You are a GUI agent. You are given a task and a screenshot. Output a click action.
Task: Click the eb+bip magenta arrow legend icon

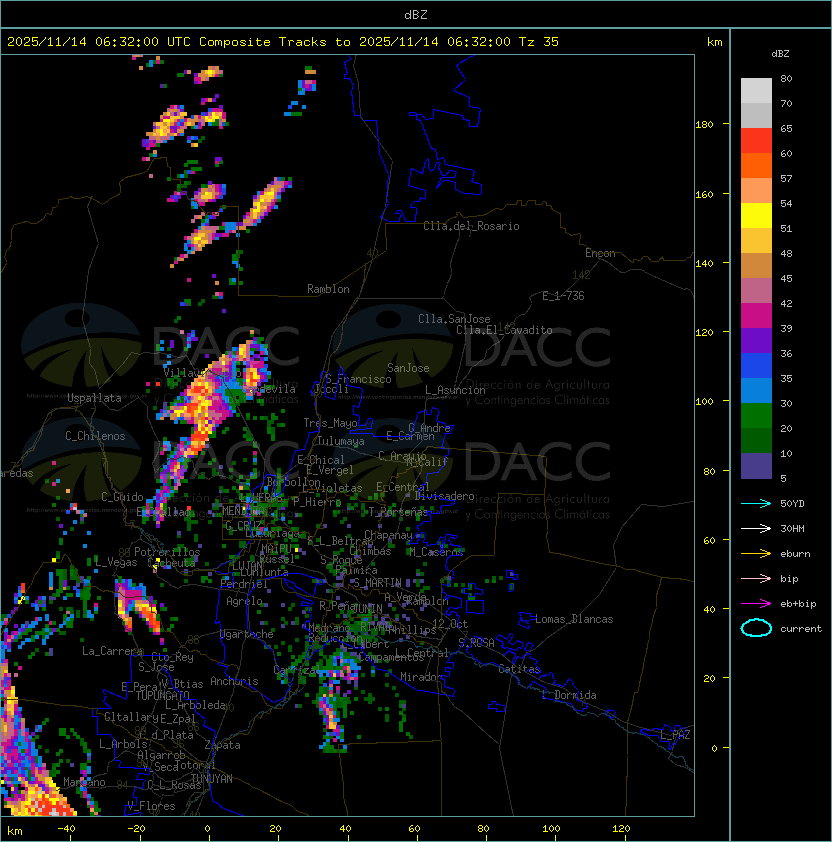click(x=756, y=604)
